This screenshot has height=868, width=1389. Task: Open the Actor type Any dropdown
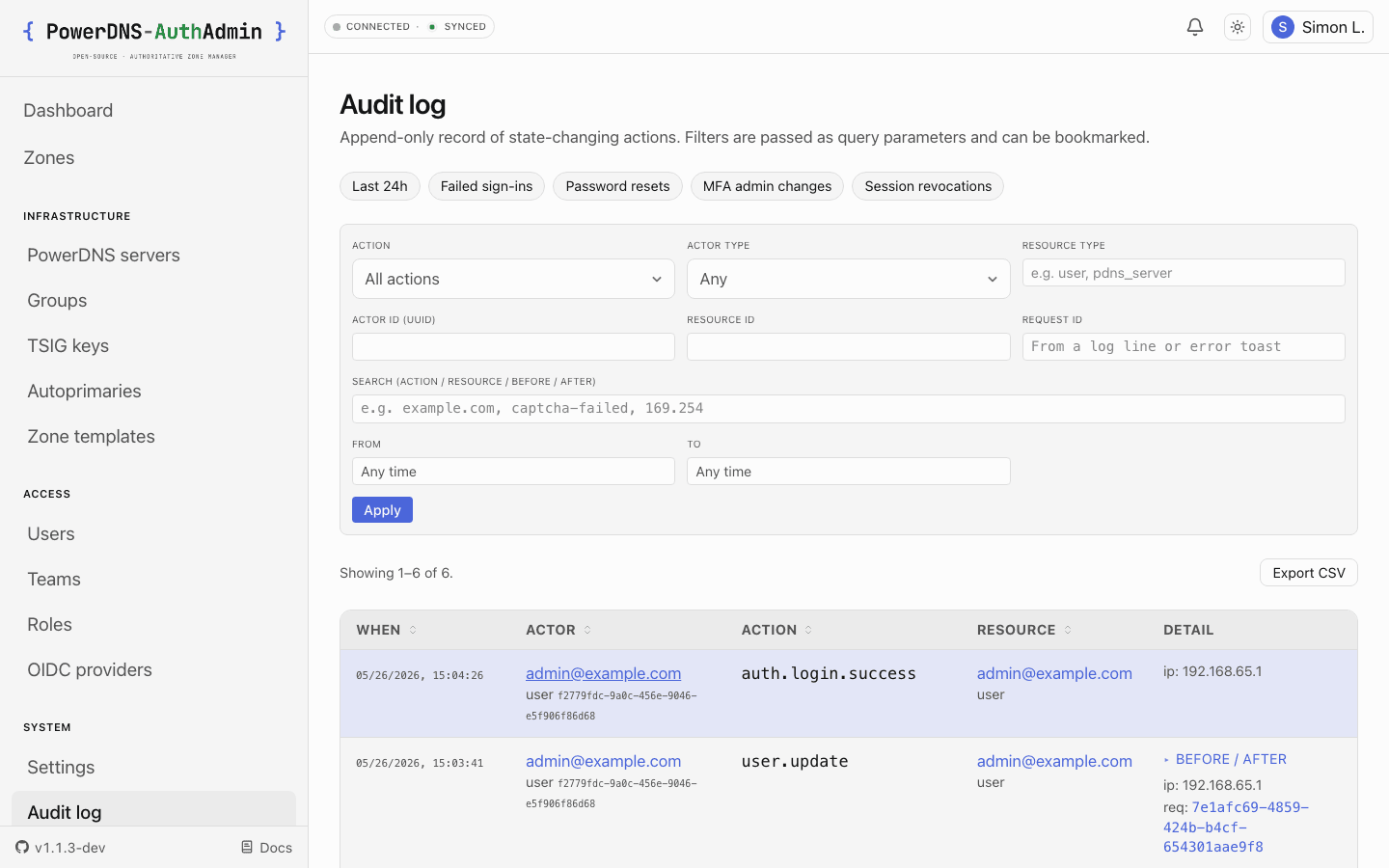(x=848, y=279)
